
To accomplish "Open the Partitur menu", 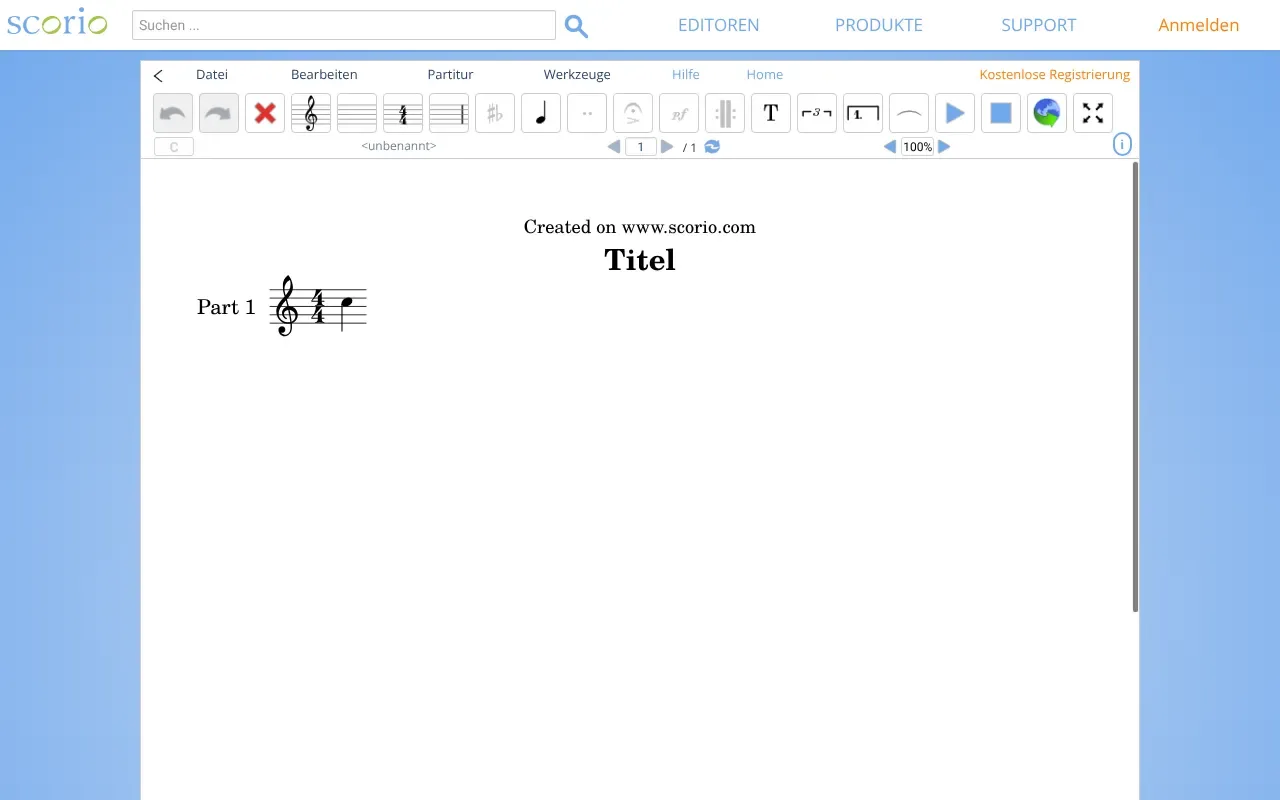I will click(x=450, y=75).
